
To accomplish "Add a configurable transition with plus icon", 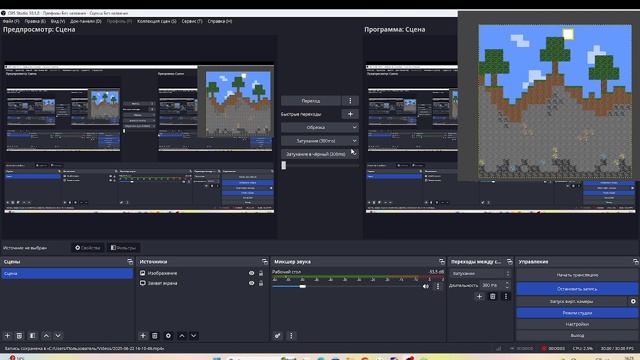I will (x=479, y=296).
